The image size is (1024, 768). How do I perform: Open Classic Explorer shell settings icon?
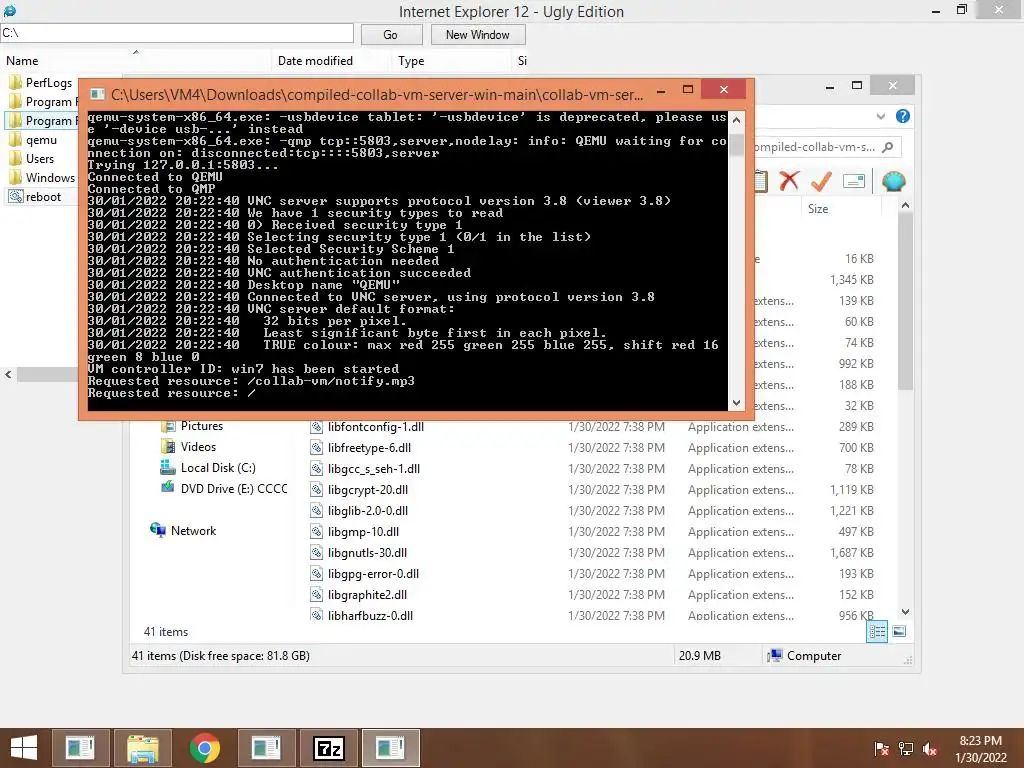point(893,181)
